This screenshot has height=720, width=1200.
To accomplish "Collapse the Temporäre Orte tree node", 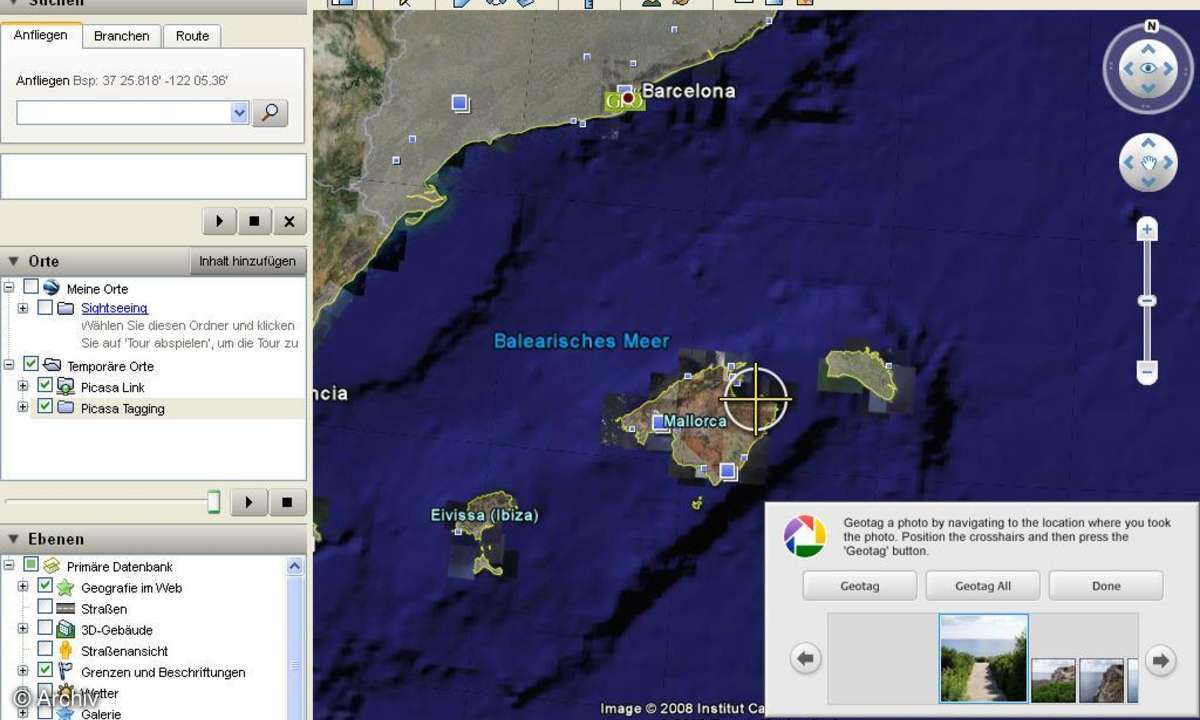I will [9, 365].
